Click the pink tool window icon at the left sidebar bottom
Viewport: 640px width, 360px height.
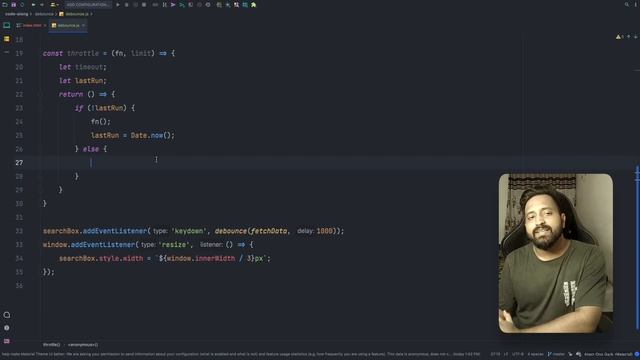tap(7, 341)
